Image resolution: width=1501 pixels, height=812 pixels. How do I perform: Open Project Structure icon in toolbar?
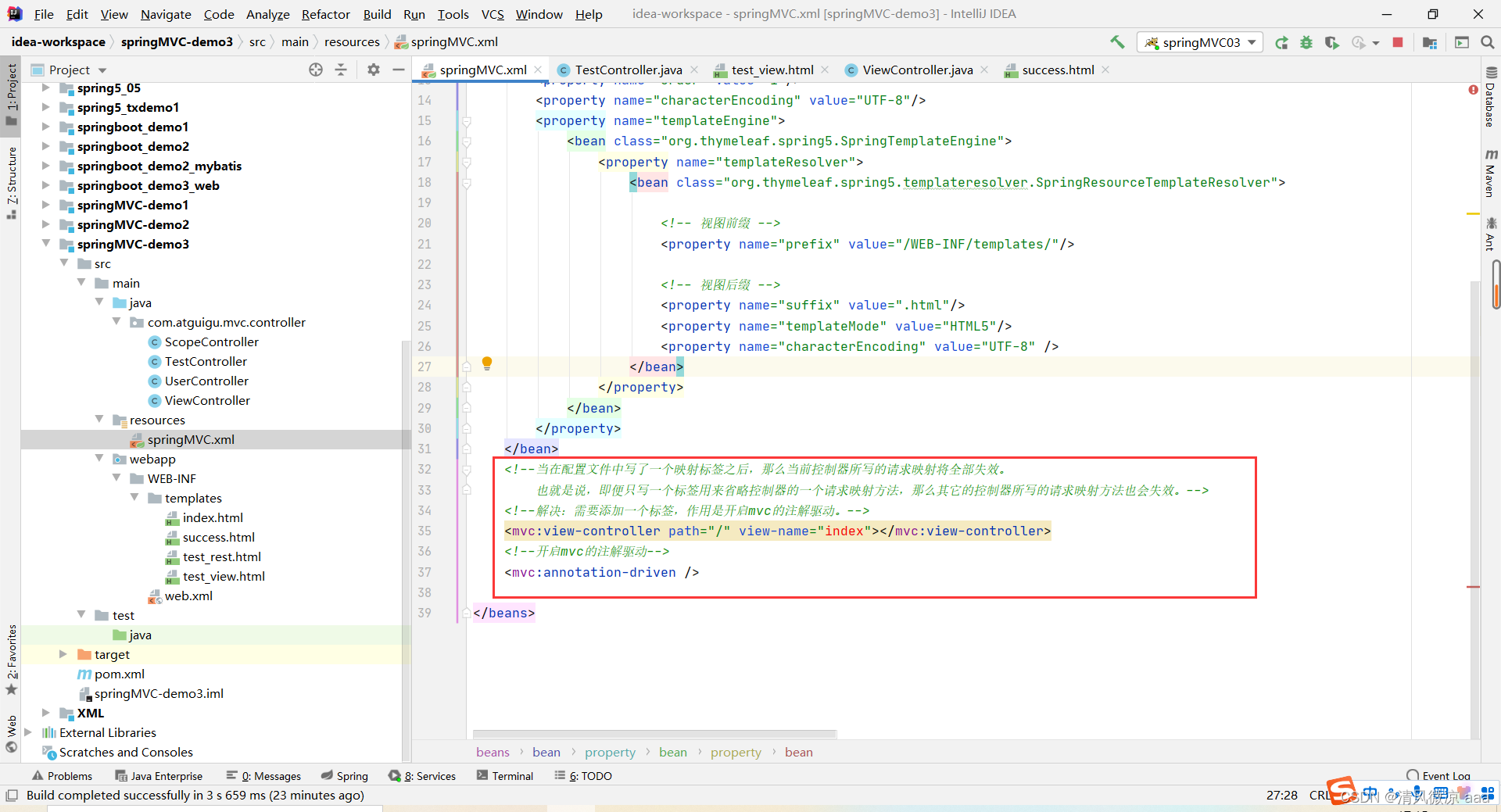[1430, 43]
